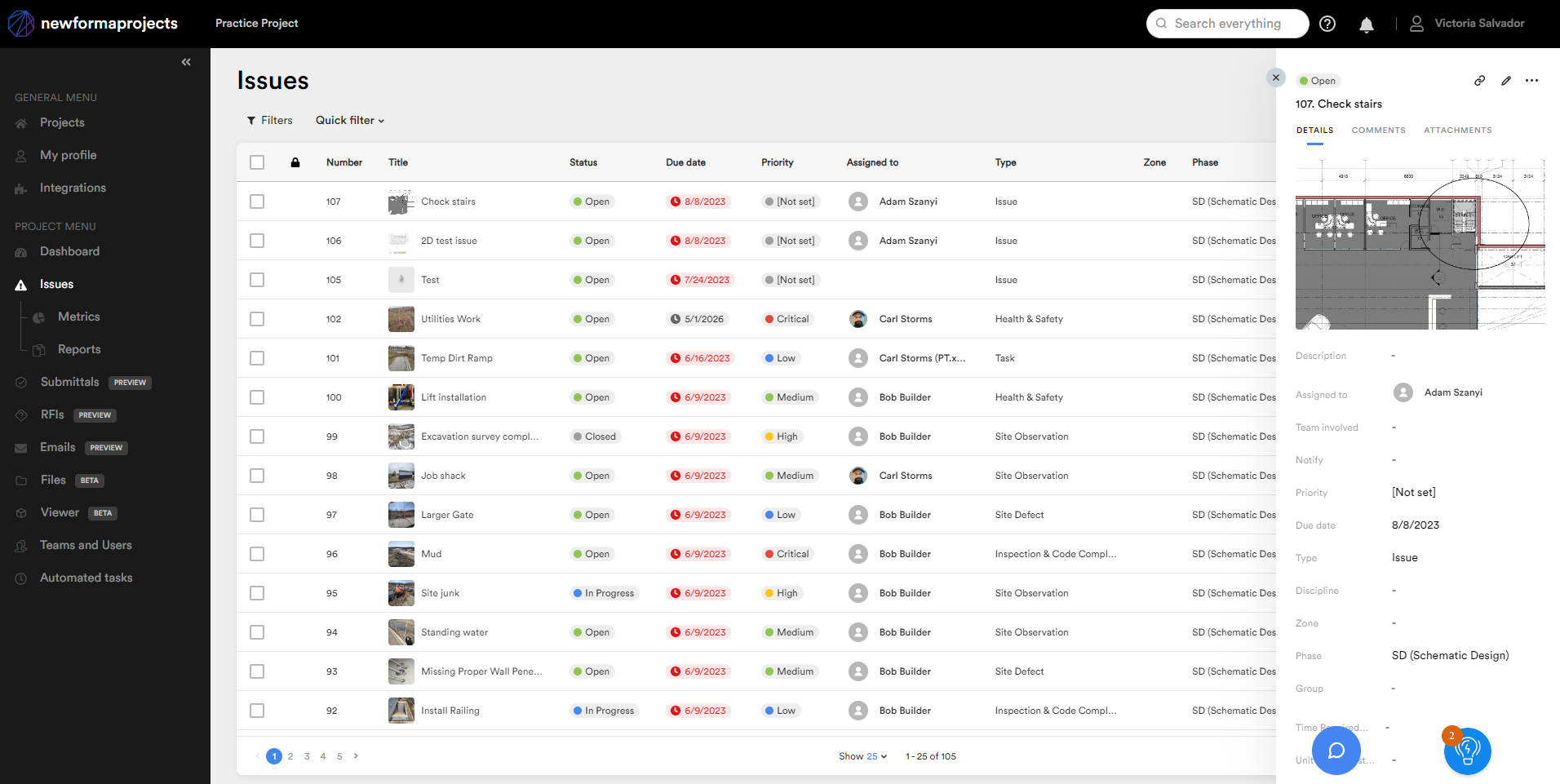
Task: Click the help question mark icon
Action: (1327, 24)
